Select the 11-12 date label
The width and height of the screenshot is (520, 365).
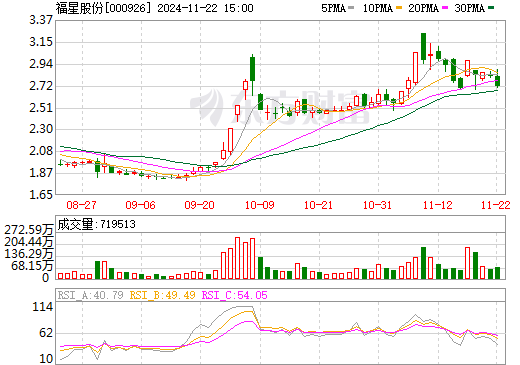[x=438, y=205]
